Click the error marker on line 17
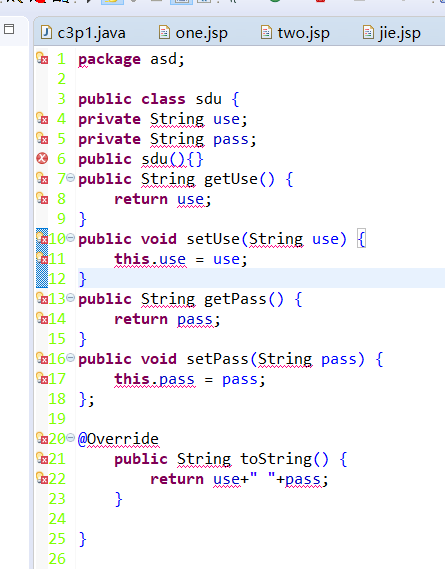The height and width of the screenshot is (569, 445). click(42, 378)
